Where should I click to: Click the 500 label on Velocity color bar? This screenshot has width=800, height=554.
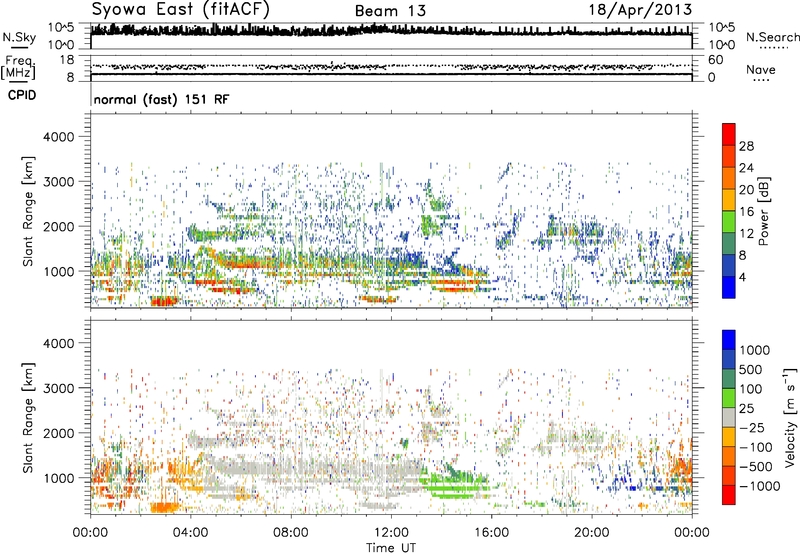point(751,370)
